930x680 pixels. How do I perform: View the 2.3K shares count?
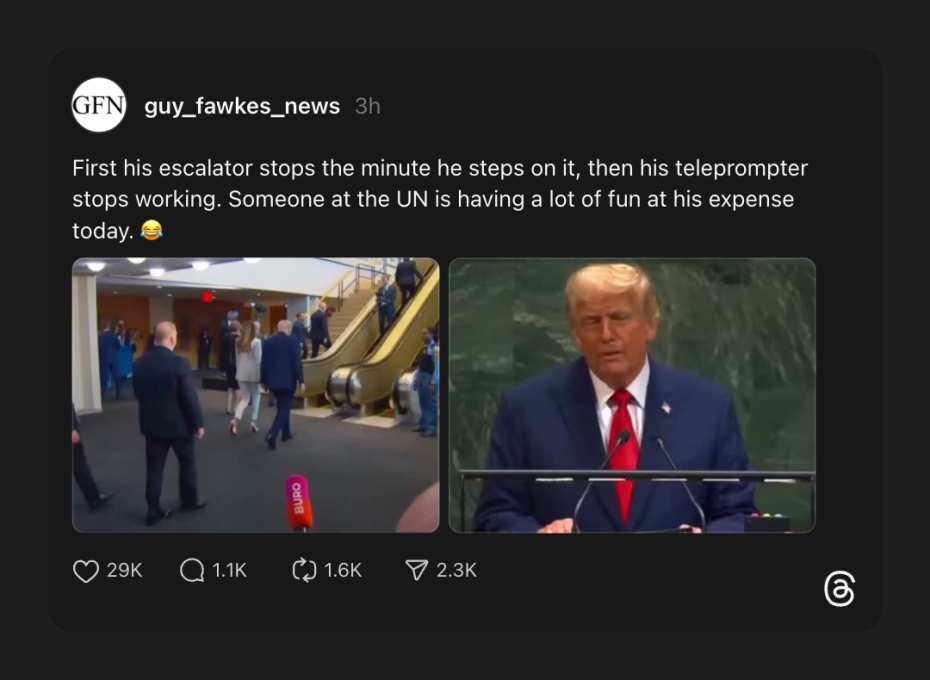point(456,570)
